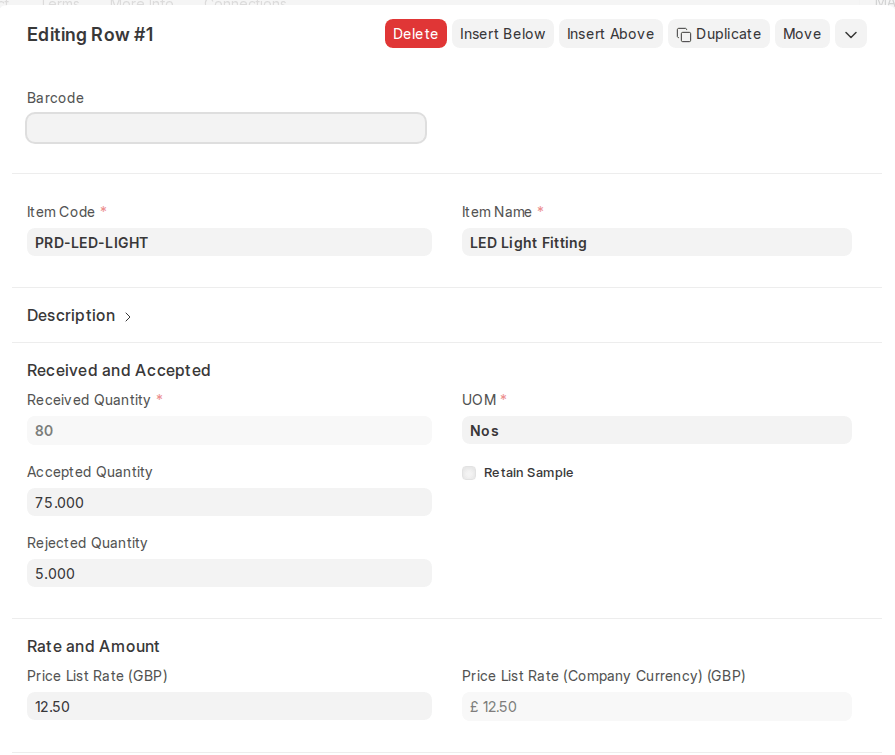Click the Insert Below button
895x755 pixels.
point(502,34)
